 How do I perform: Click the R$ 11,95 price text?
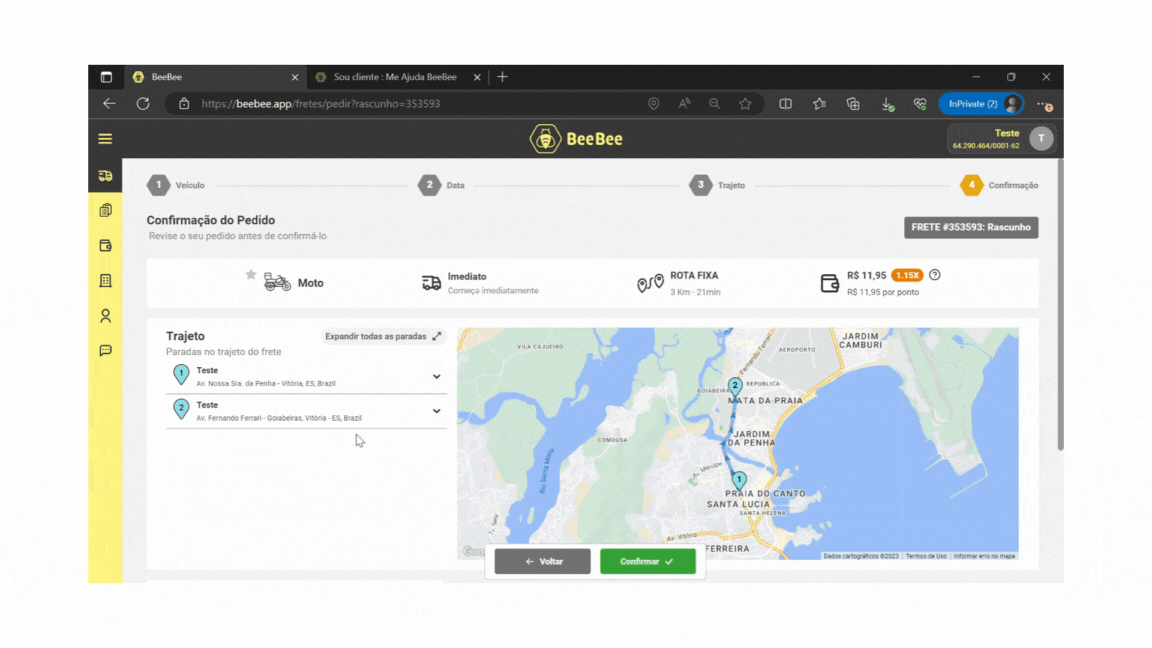[866, 276]
